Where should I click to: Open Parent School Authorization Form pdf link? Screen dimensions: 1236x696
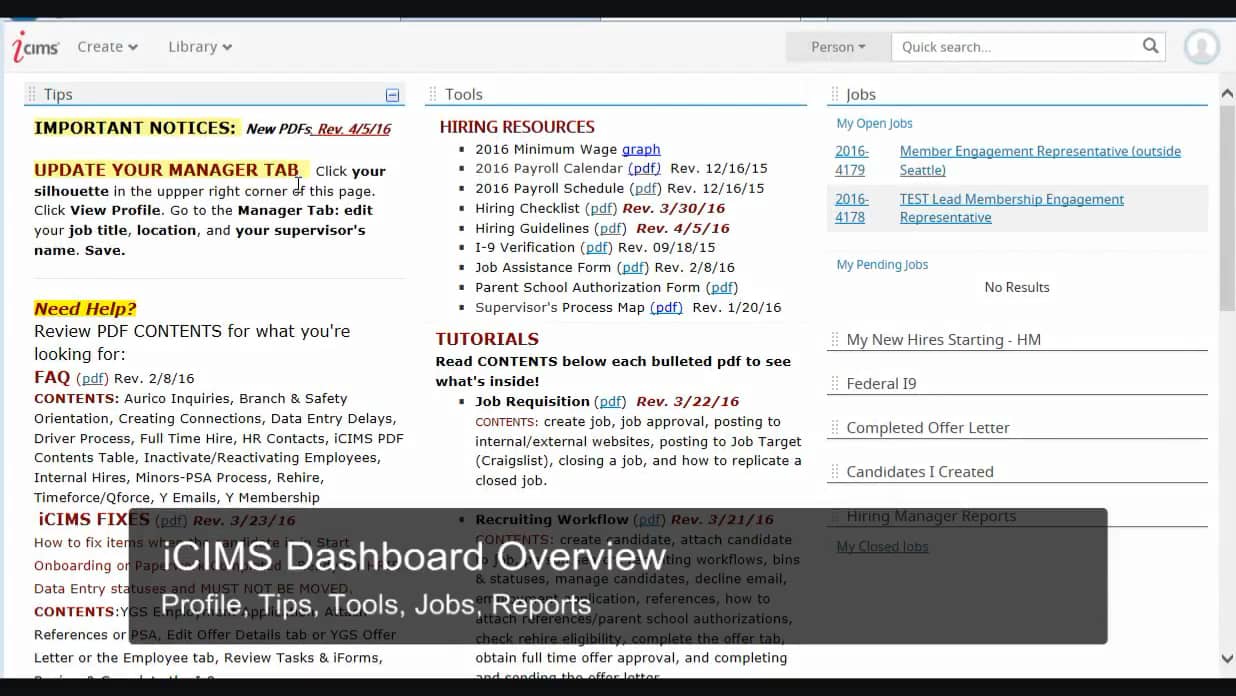[x=722, y=287]
